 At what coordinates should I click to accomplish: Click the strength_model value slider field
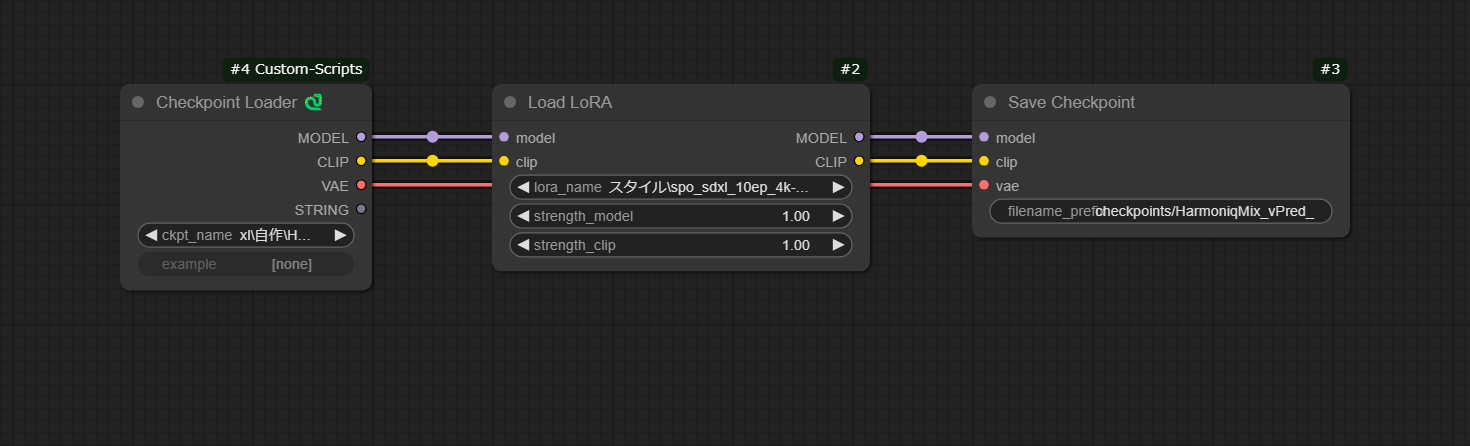(680, 216)
